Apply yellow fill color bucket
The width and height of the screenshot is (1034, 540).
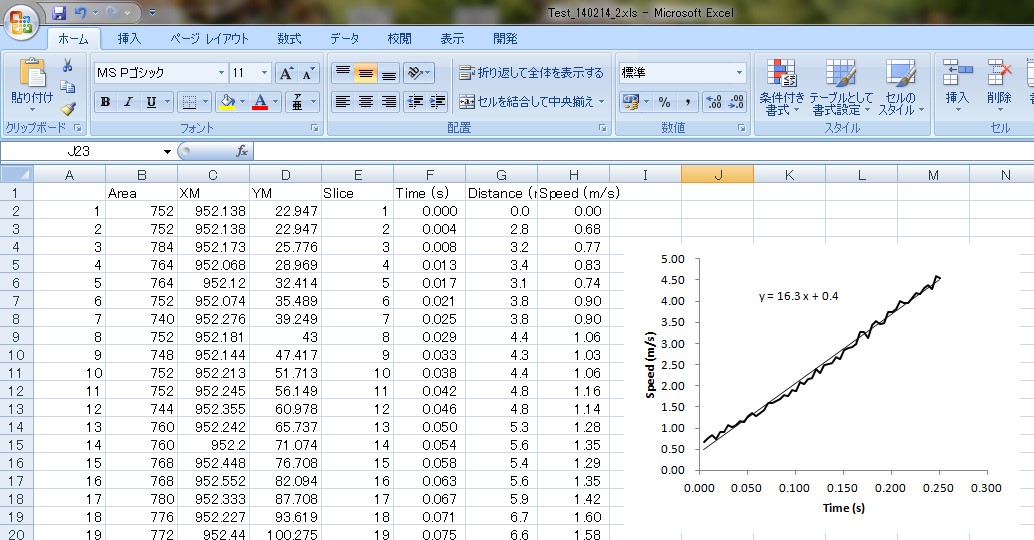[x=227, y=102]
